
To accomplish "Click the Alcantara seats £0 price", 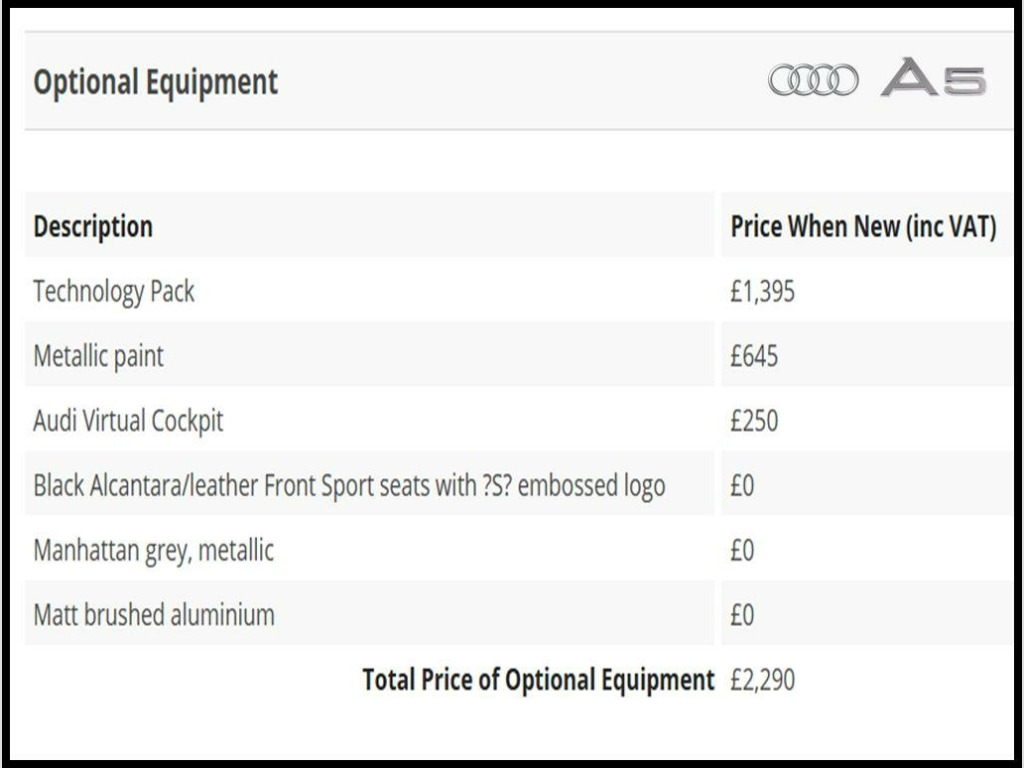I will coord(742,485).
